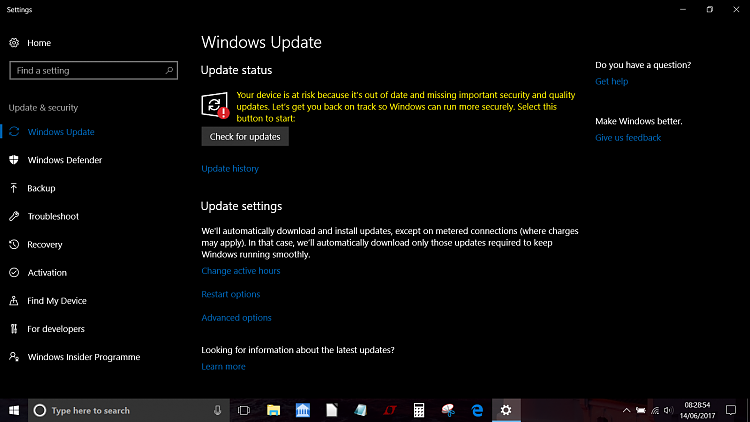Click the Wi-Fi network tray icon
Screen dimensions: 750x422
click(x=655, y=411)
